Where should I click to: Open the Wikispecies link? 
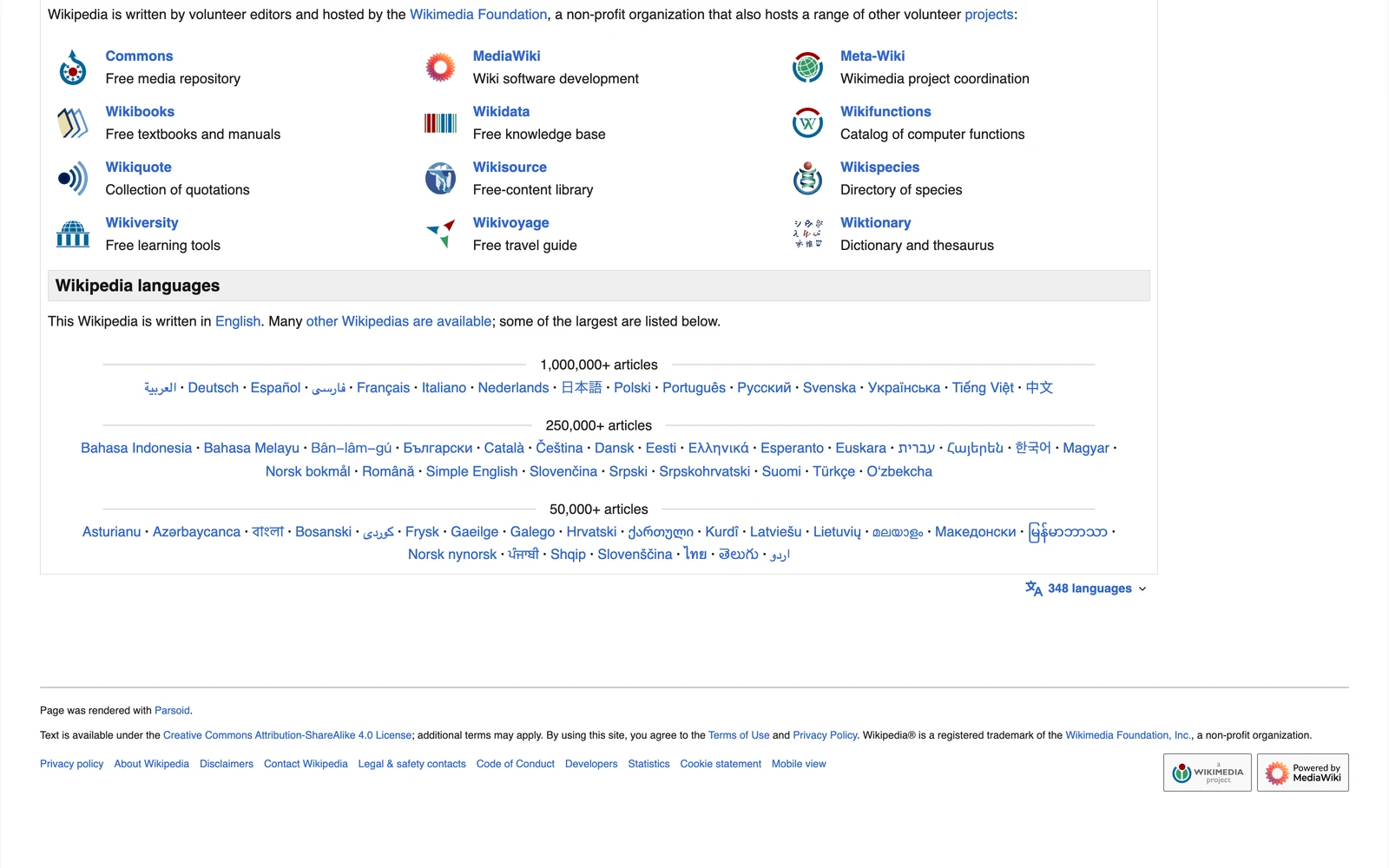point(879,167)
